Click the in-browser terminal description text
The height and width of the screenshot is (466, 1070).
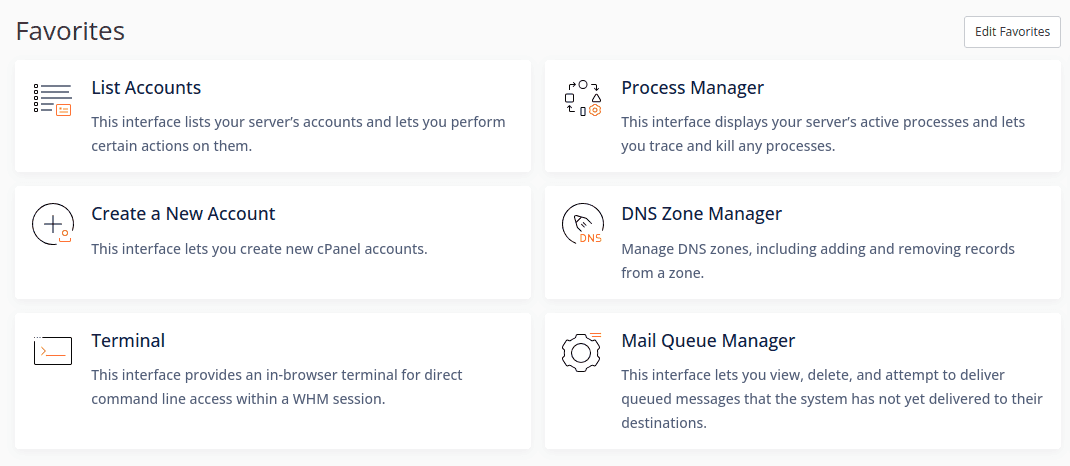tap(276, 387)
